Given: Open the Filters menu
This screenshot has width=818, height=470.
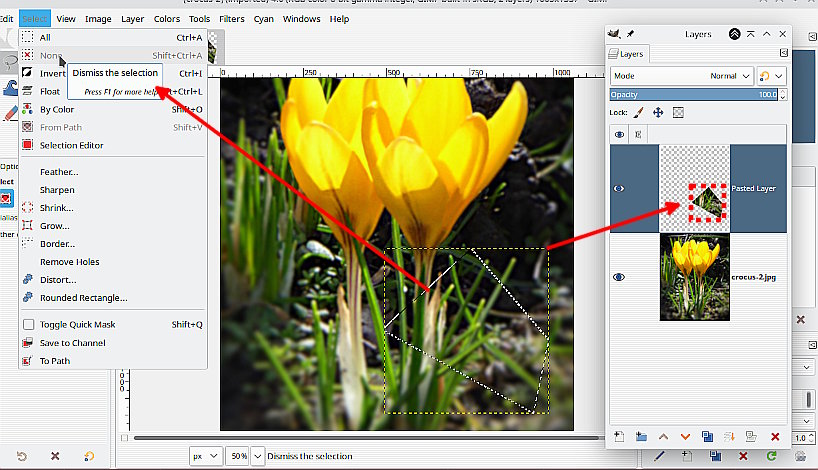Looking at the screenshot, I should [232, 19].
